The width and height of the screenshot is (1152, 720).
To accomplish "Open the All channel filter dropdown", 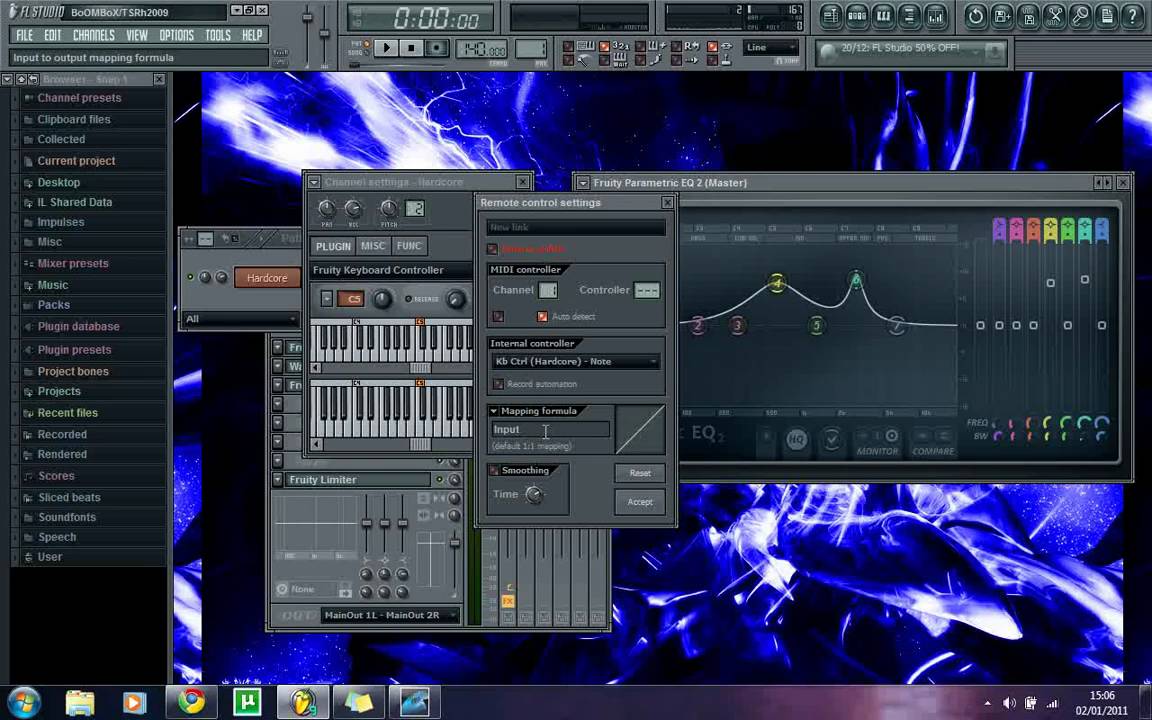I will 240,319.
